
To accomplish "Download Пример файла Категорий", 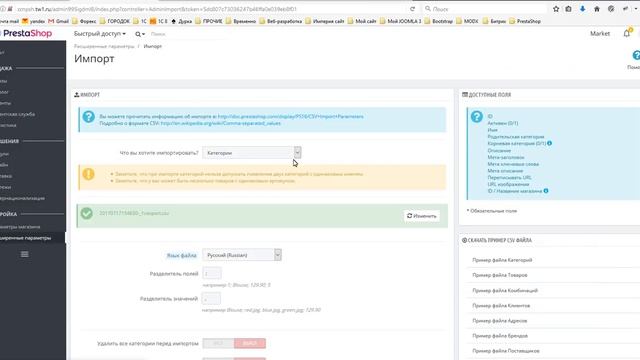I will click(x=502, y=260).
